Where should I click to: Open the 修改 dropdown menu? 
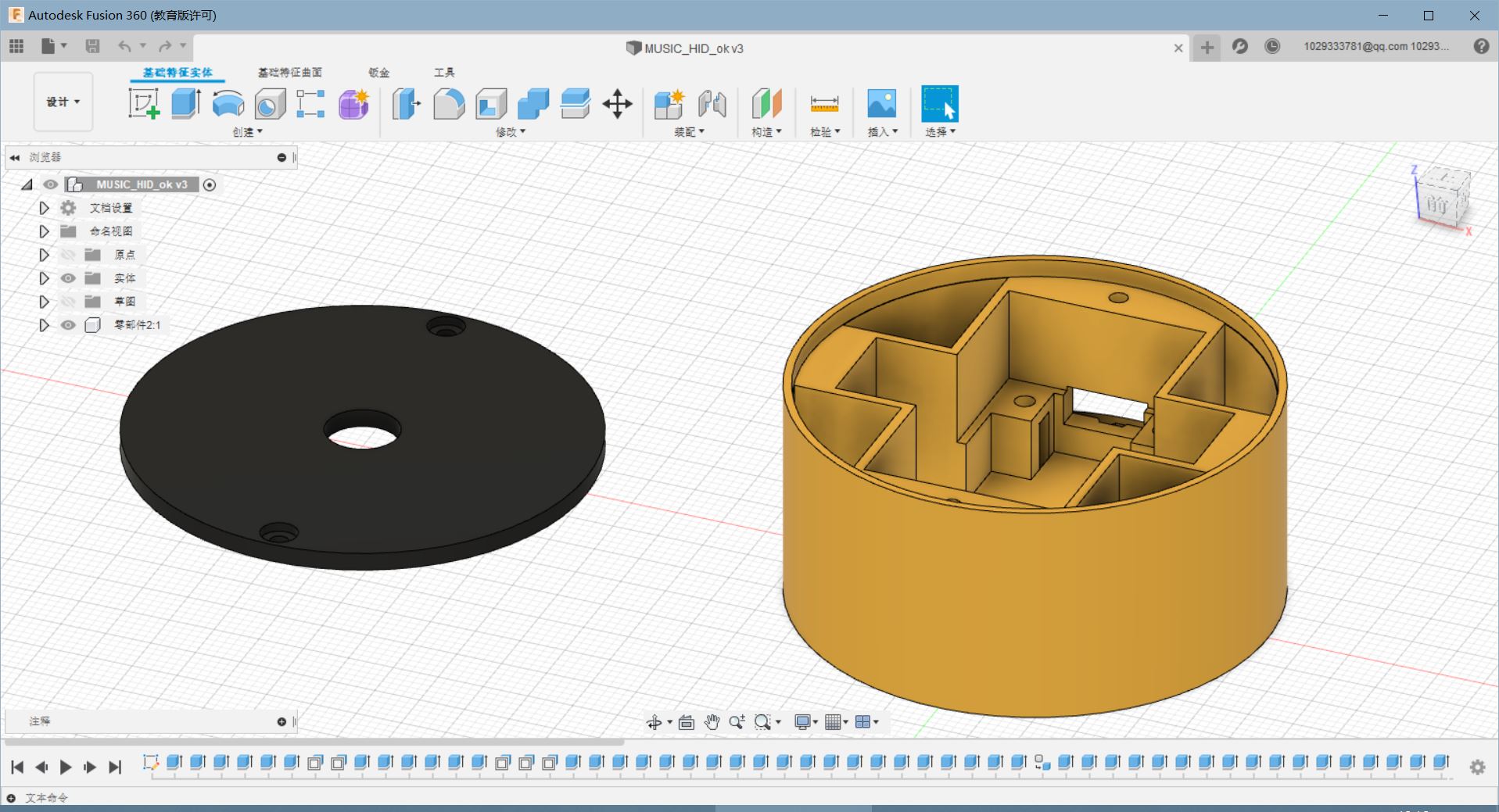[511, 132]
